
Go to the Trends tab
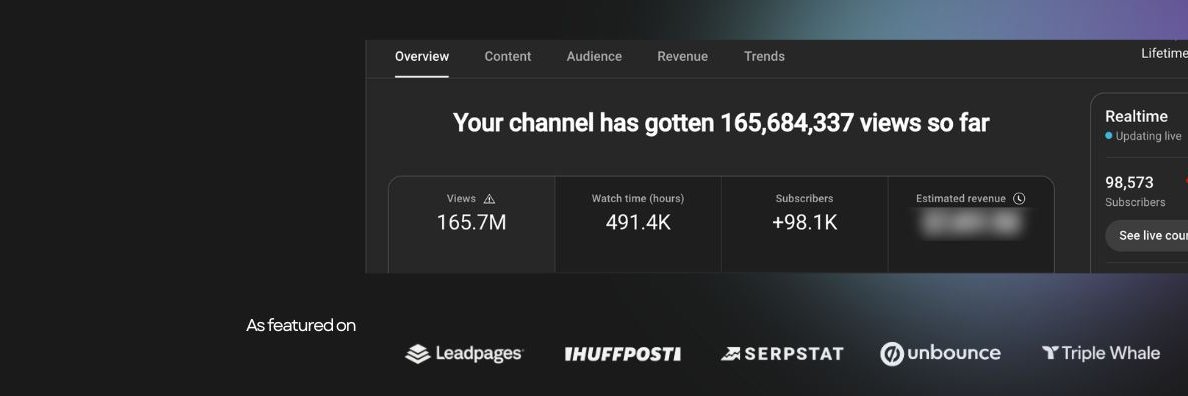764,57
